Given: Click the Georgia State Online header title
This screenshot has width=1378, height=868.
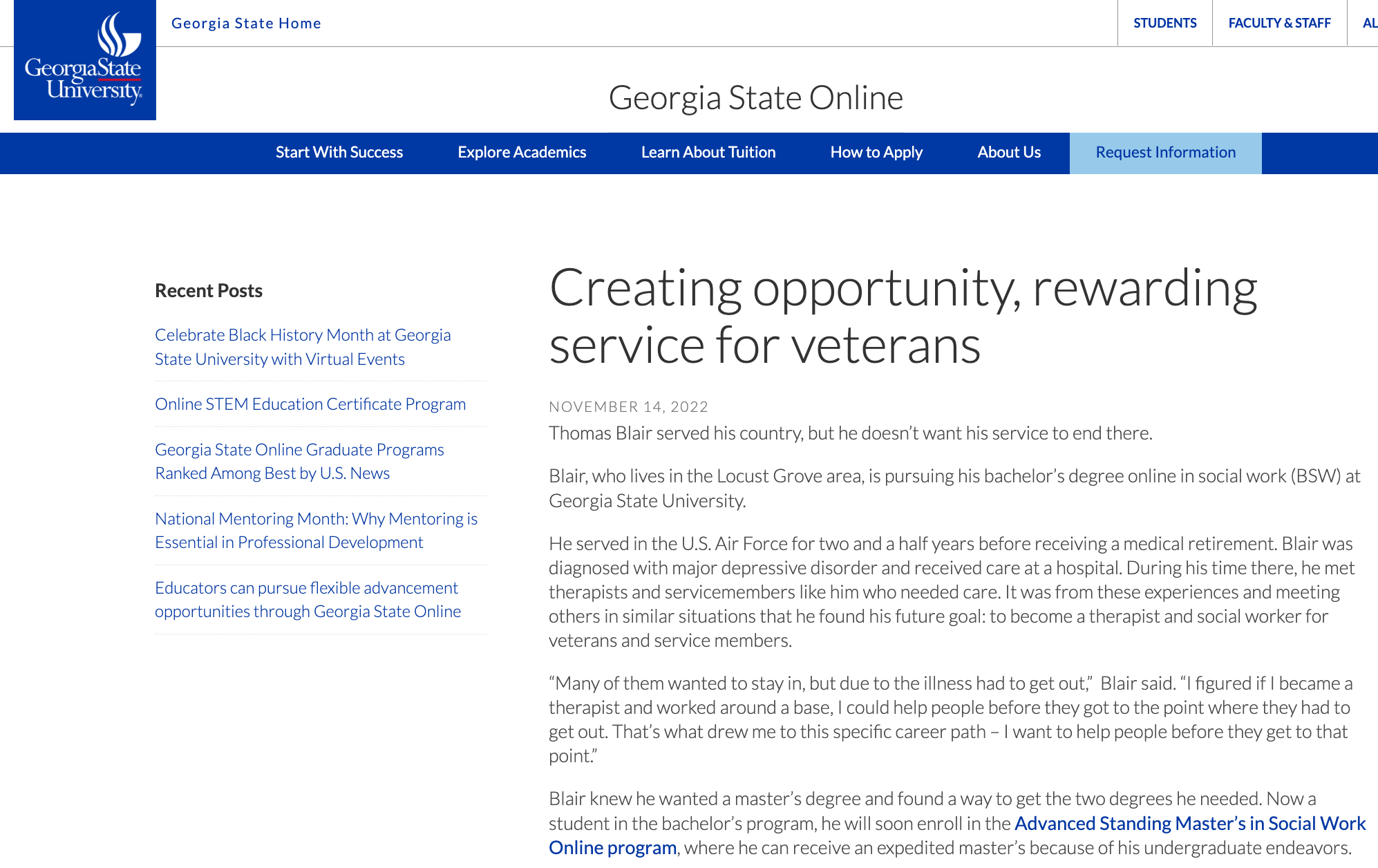Looking at the screenshot, I should (756, 97).
